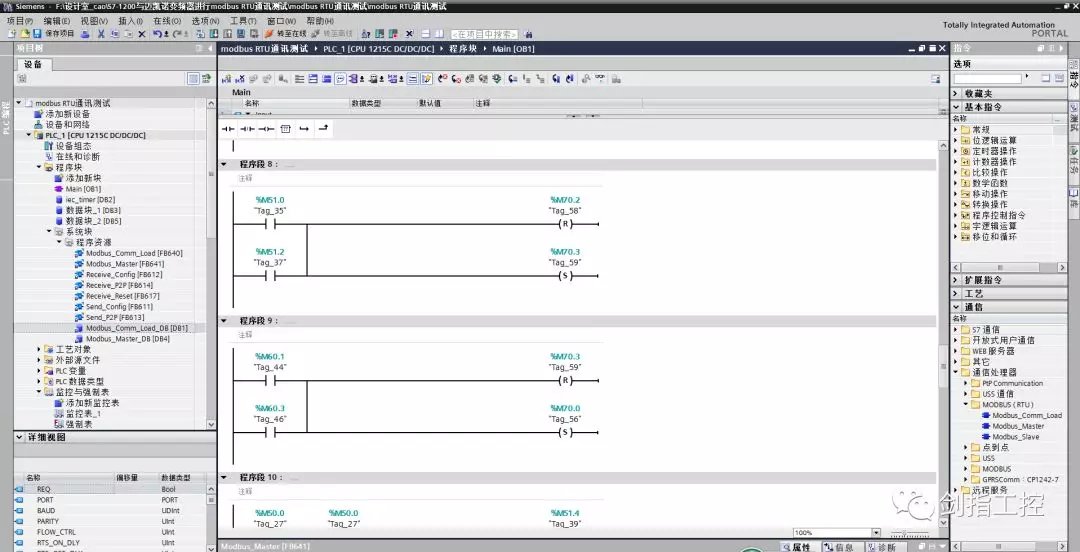Click the open branch icon
Image resolution: width=1080 pixels, height=552 pixels.
(x=304, y=129)
